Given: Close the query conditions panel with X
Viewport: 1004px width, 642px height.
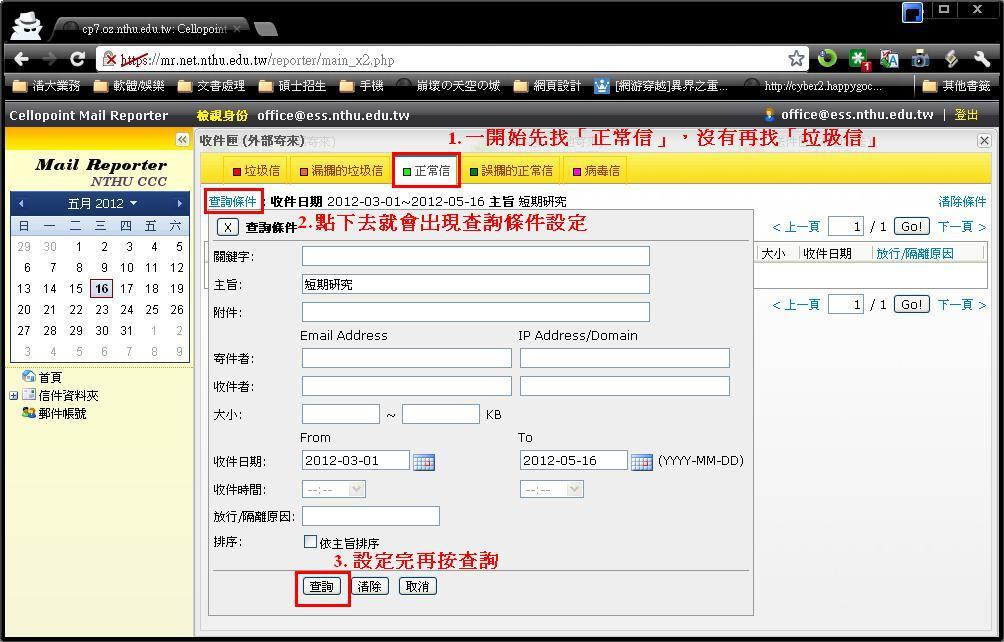Looking at the screenshot, I should tap(227, 227).
